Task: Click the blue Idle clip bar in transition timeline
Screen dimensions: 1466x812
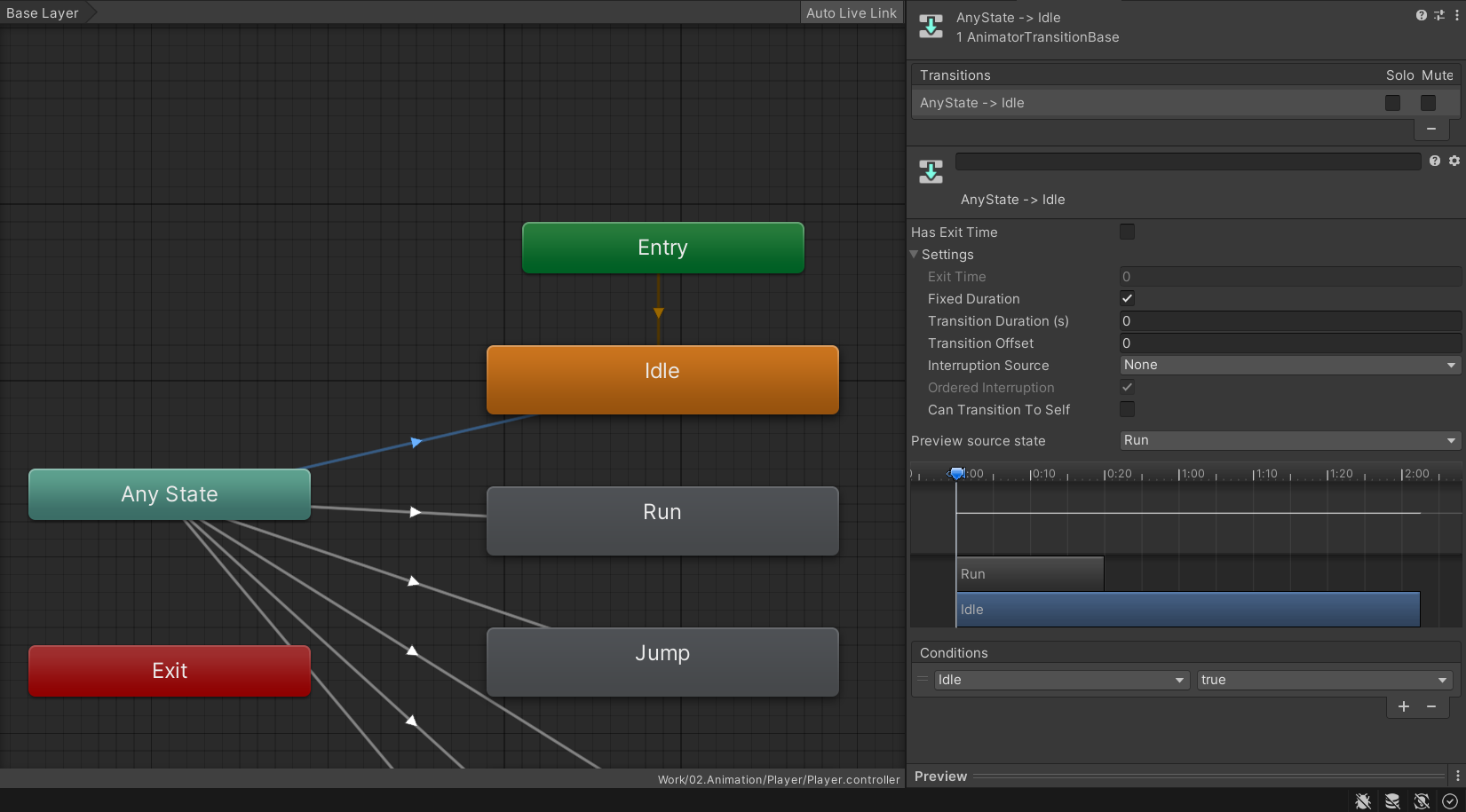Action: [x=1188, y=610]
